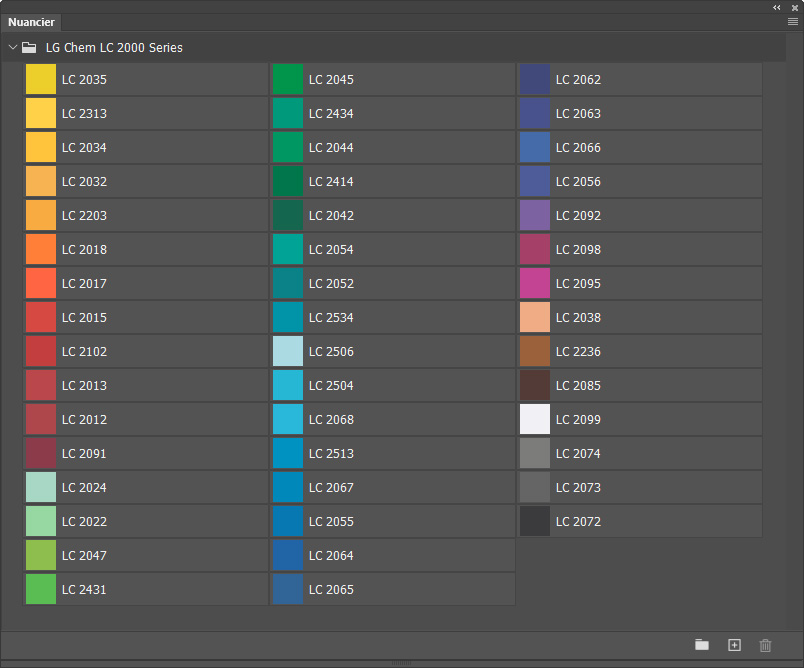Select the pale blue LC 2506 swatch
This screenshot has width=804, height=668.
288,351
